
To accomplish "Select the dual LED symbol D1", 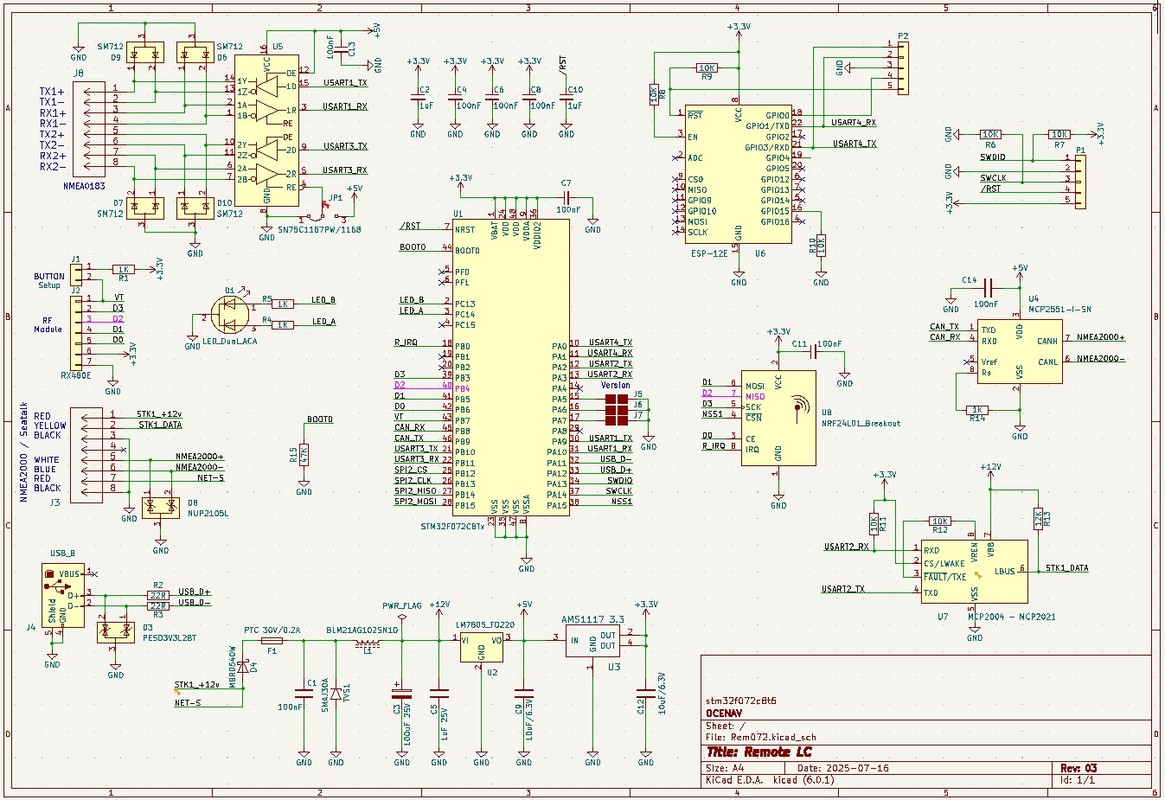I will coord(228,314).
